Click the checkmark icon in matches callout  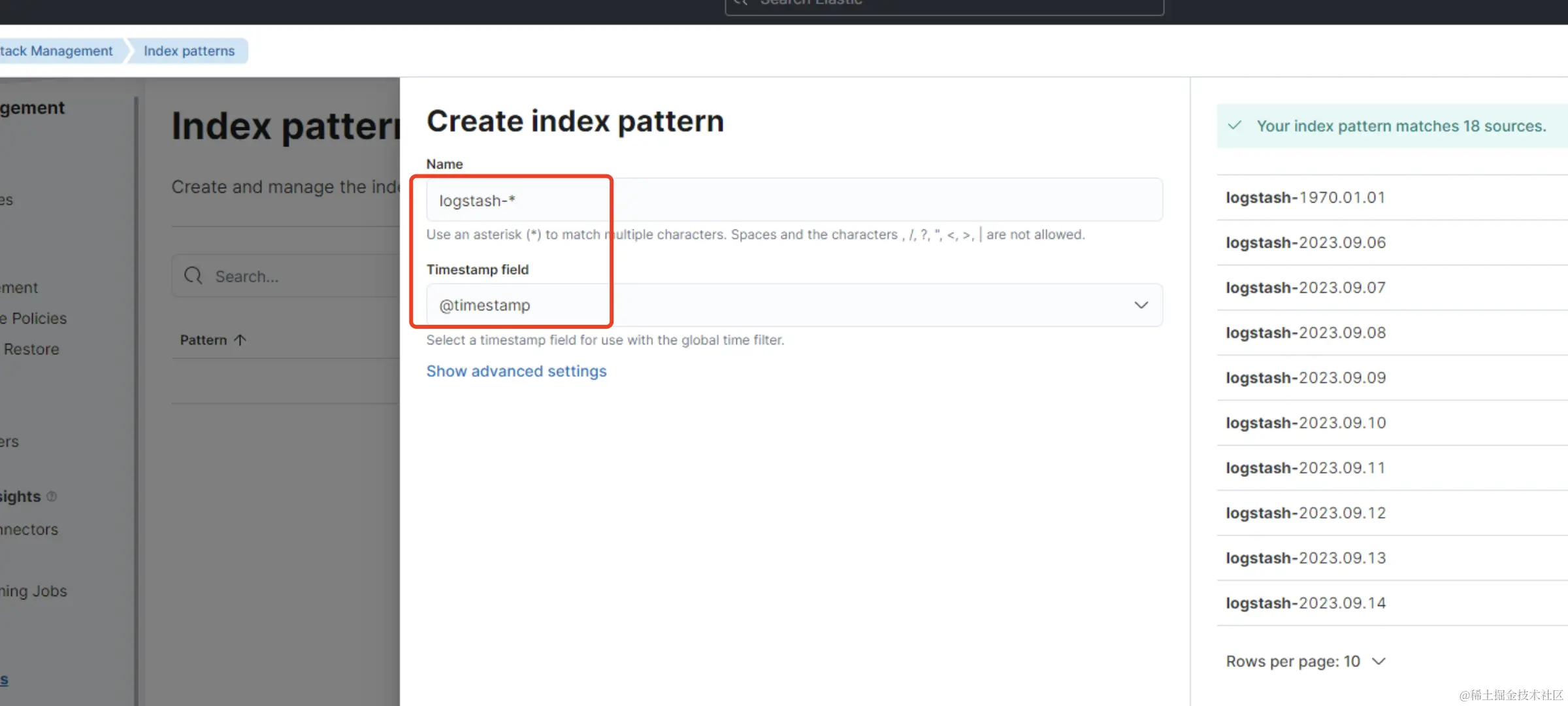[x=1234, y=126]
